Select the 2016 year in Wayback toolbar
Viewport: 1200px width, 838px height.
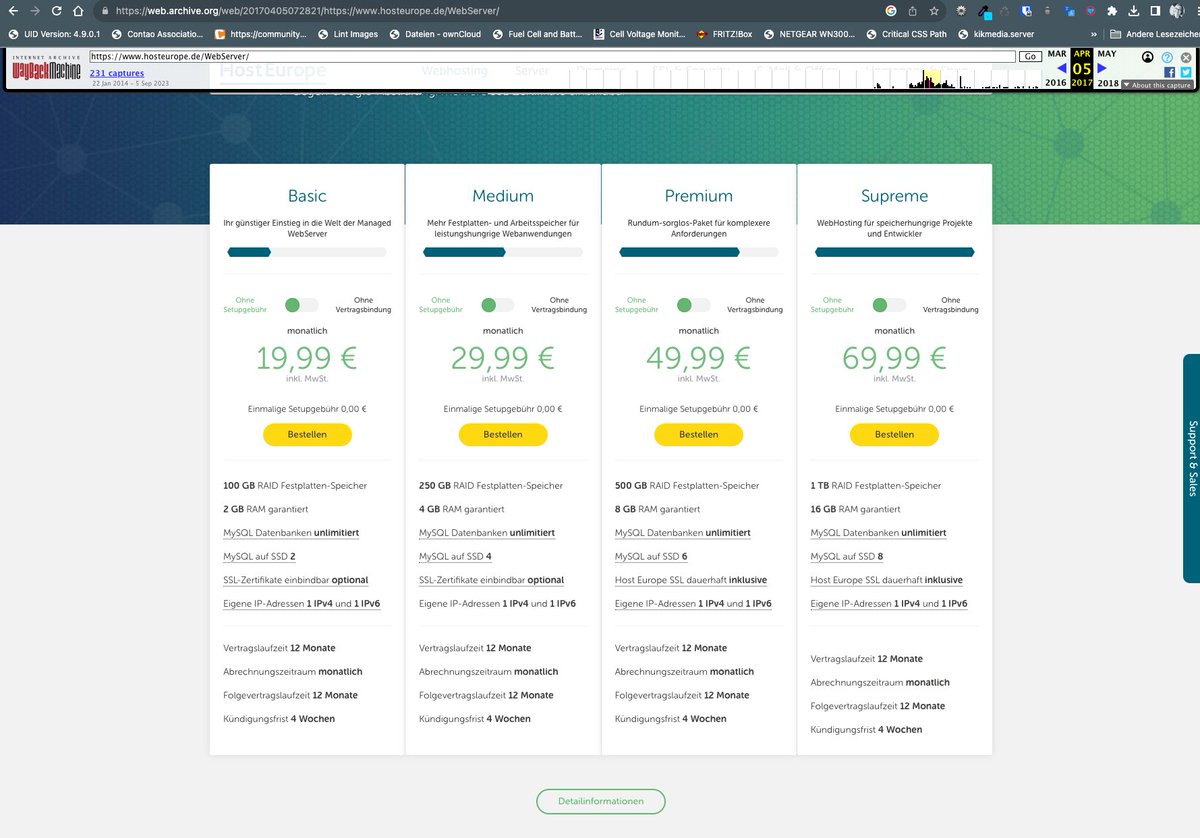pyautogui.click(x=1056, y=83)
